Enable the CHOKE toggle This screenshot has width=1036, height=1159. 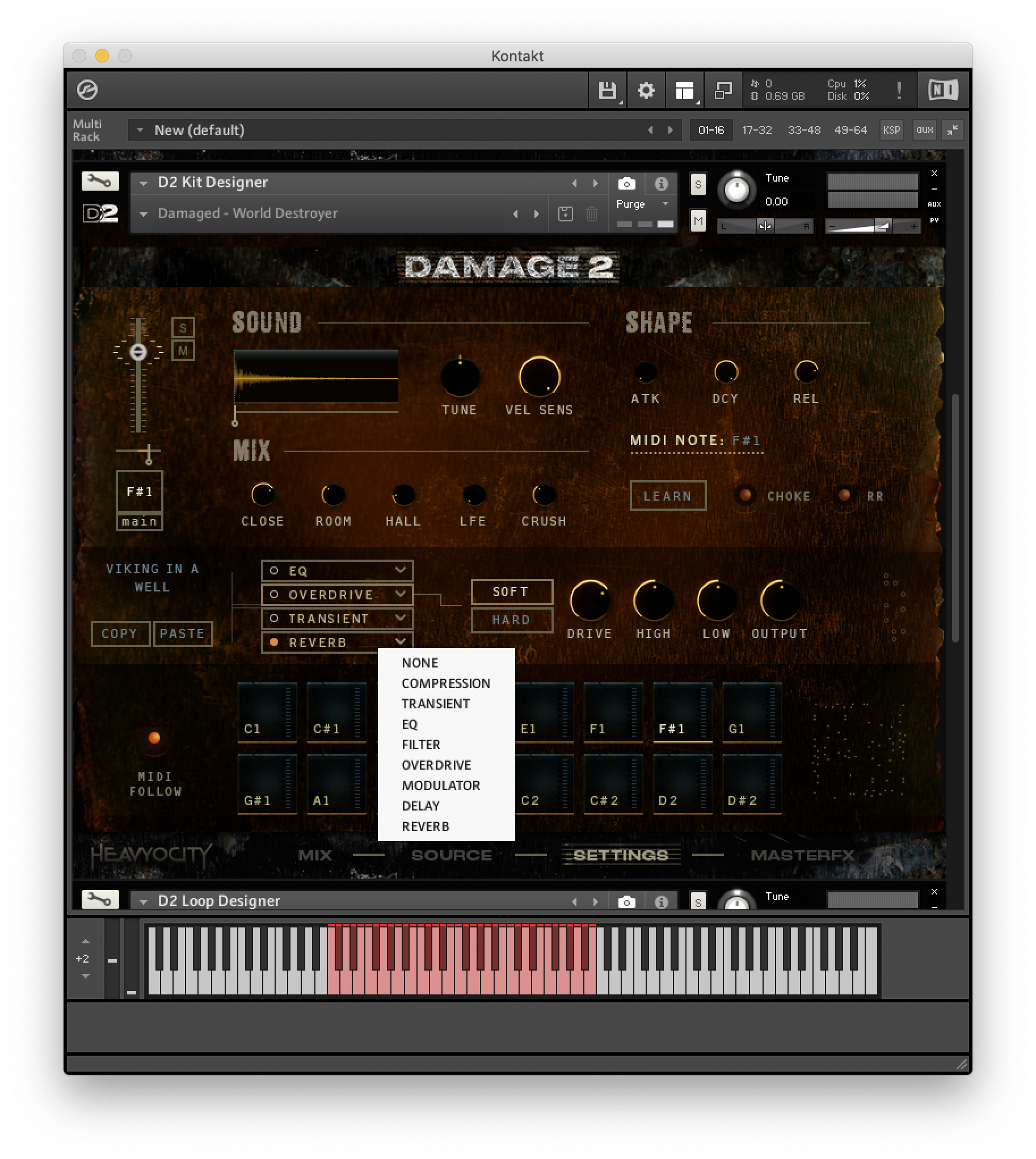click(745, 495)
